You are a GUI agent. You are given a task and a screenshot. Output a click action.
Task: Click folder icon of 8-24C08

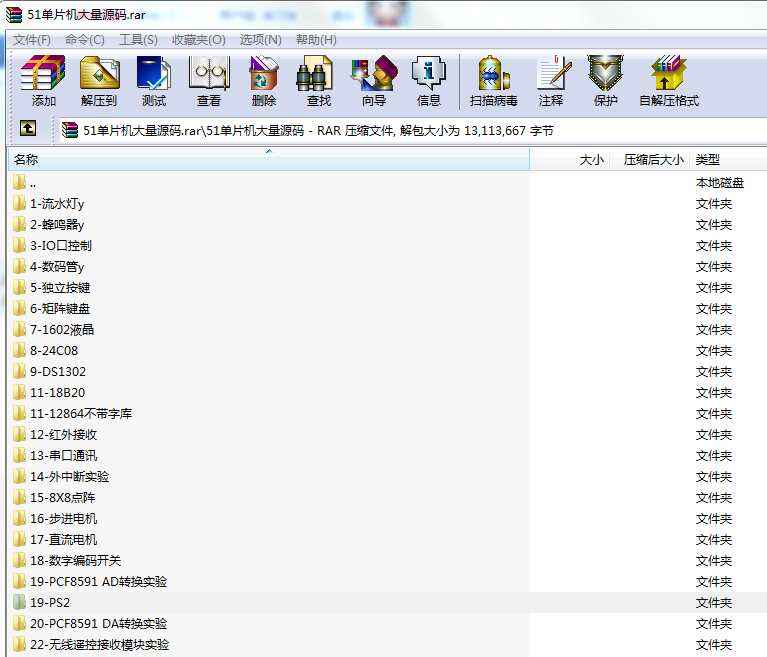19,350
